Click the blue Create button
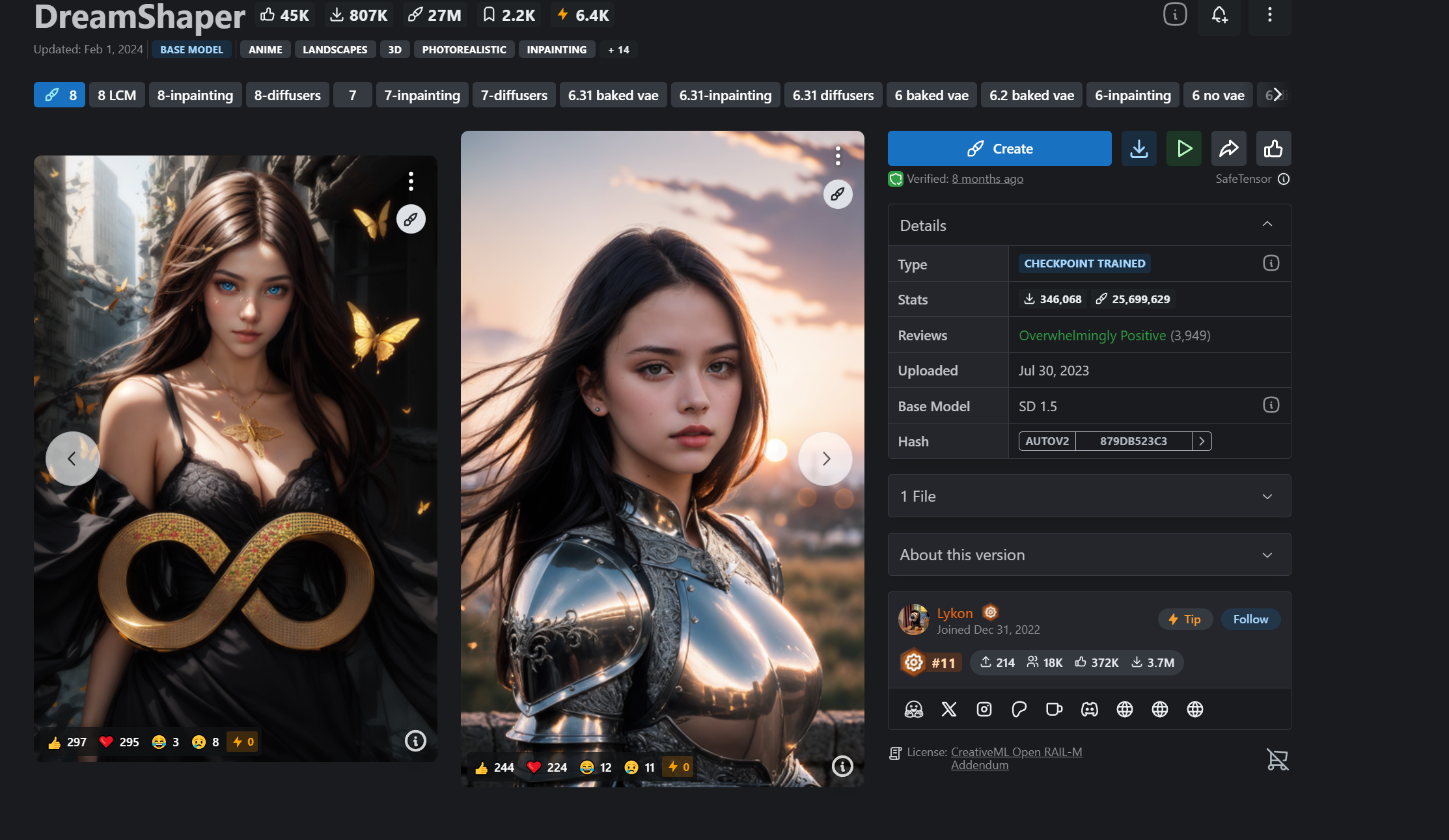The image size is (1449, 840). coord(999,149)
